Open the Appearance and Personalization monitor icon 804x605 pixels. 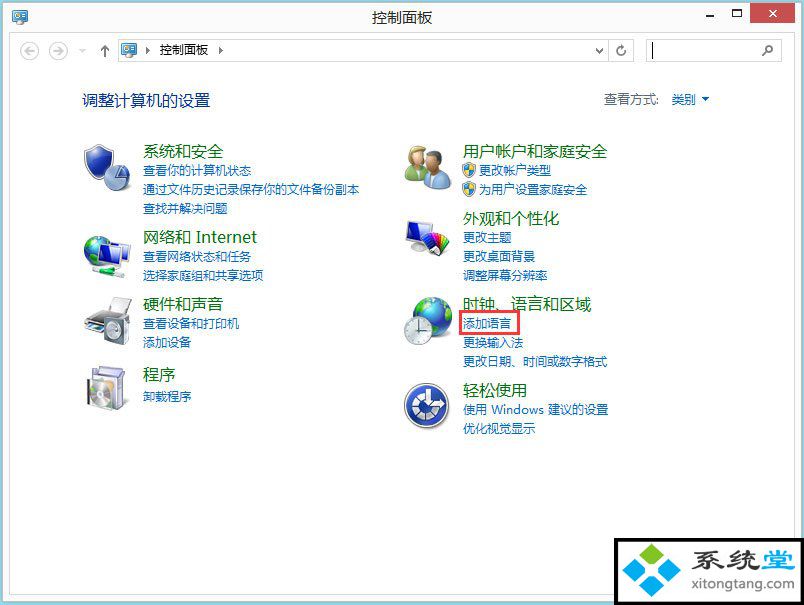427,237
